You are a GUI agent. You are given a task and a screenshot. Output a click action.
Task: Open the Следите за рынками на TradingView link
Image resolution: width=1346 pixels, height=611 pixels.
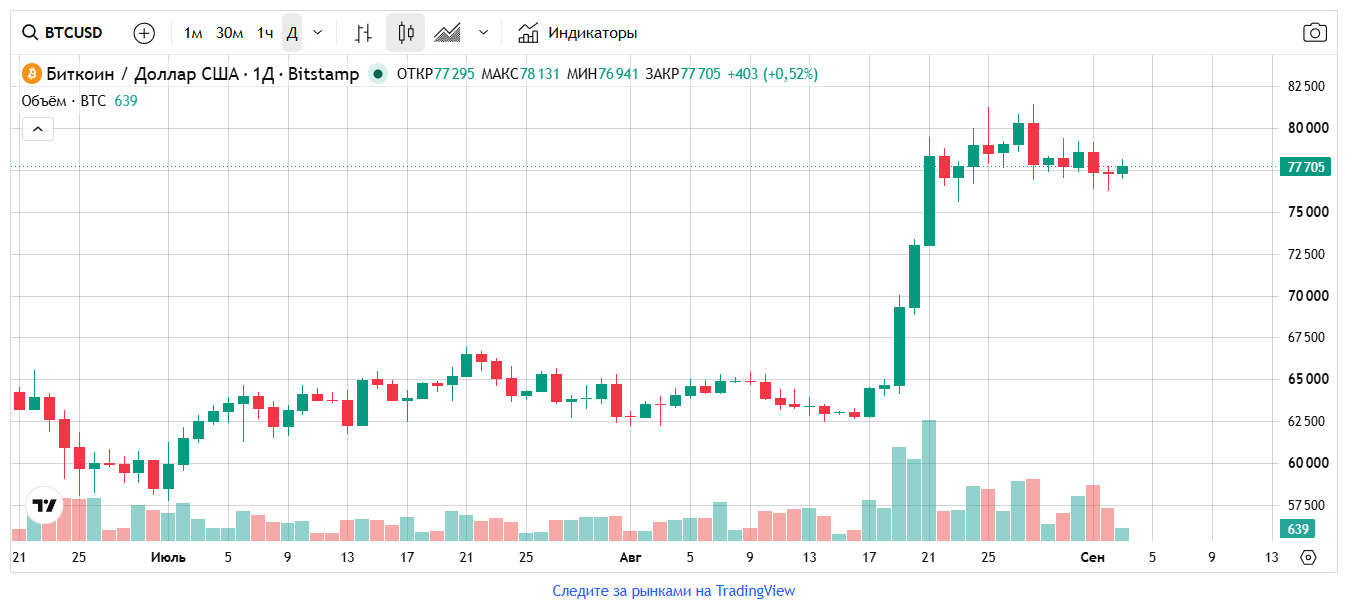coord(673,591)
